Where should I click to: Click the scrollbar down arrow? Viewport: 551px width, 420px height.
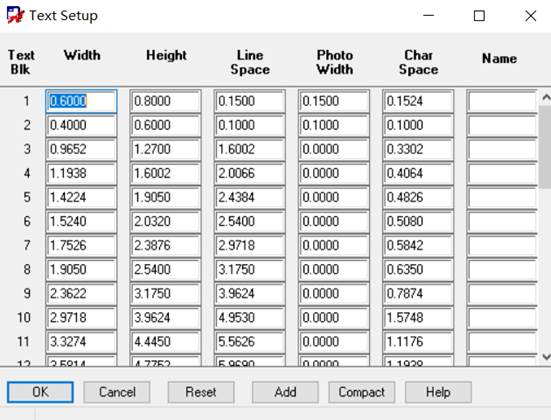[546, 357]
